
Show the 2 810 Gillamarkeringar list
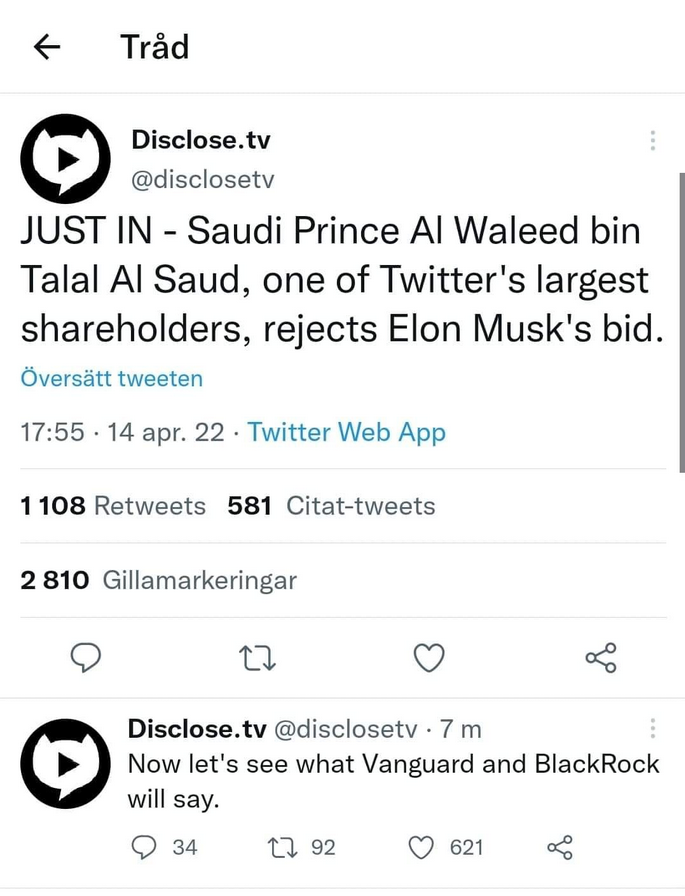pyautogui.click(x=158, y=580)
